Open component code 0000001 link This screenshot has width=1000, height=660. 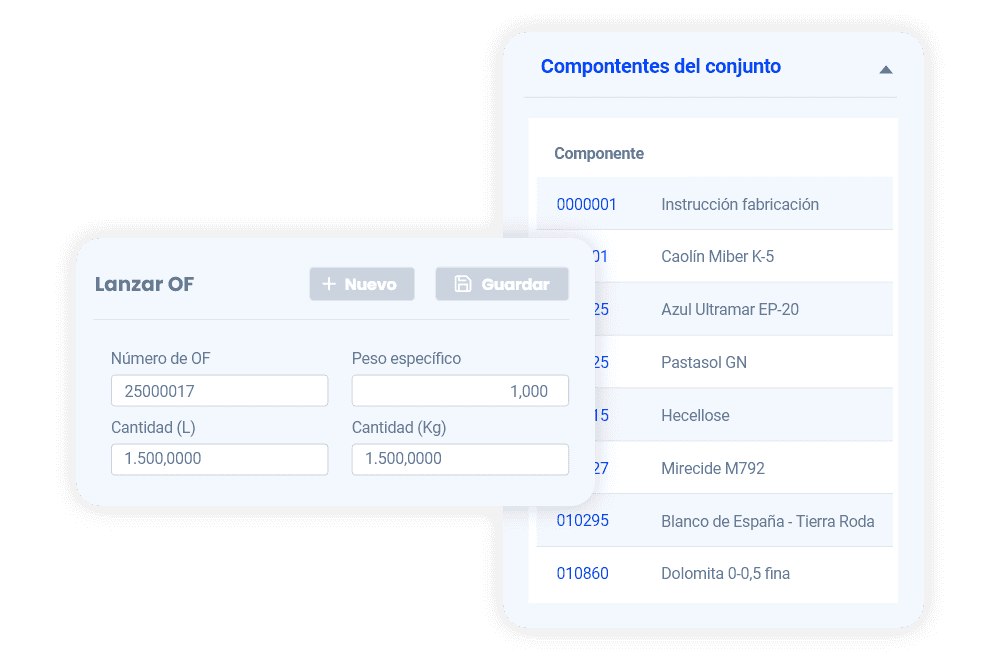point(587,204)
